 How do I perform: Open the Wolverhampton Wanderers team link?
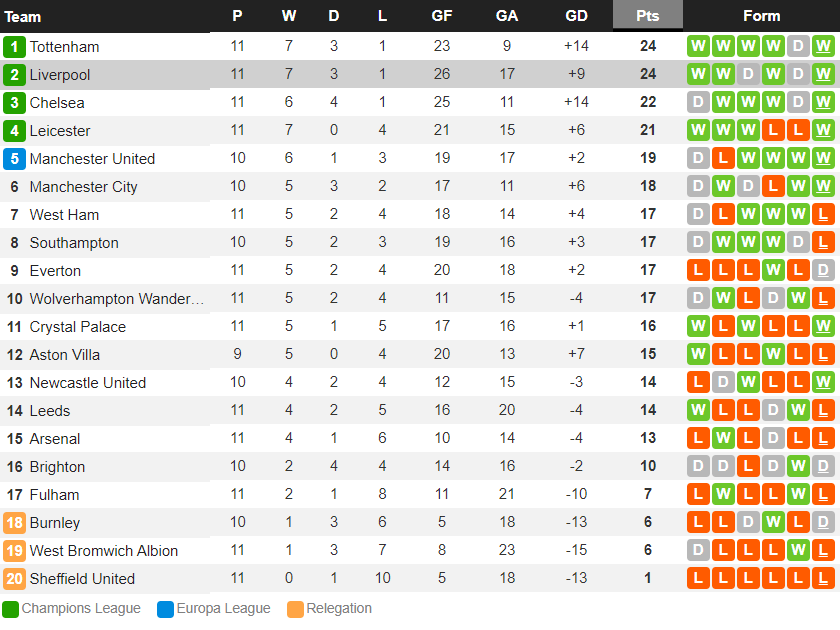(116, 299)
